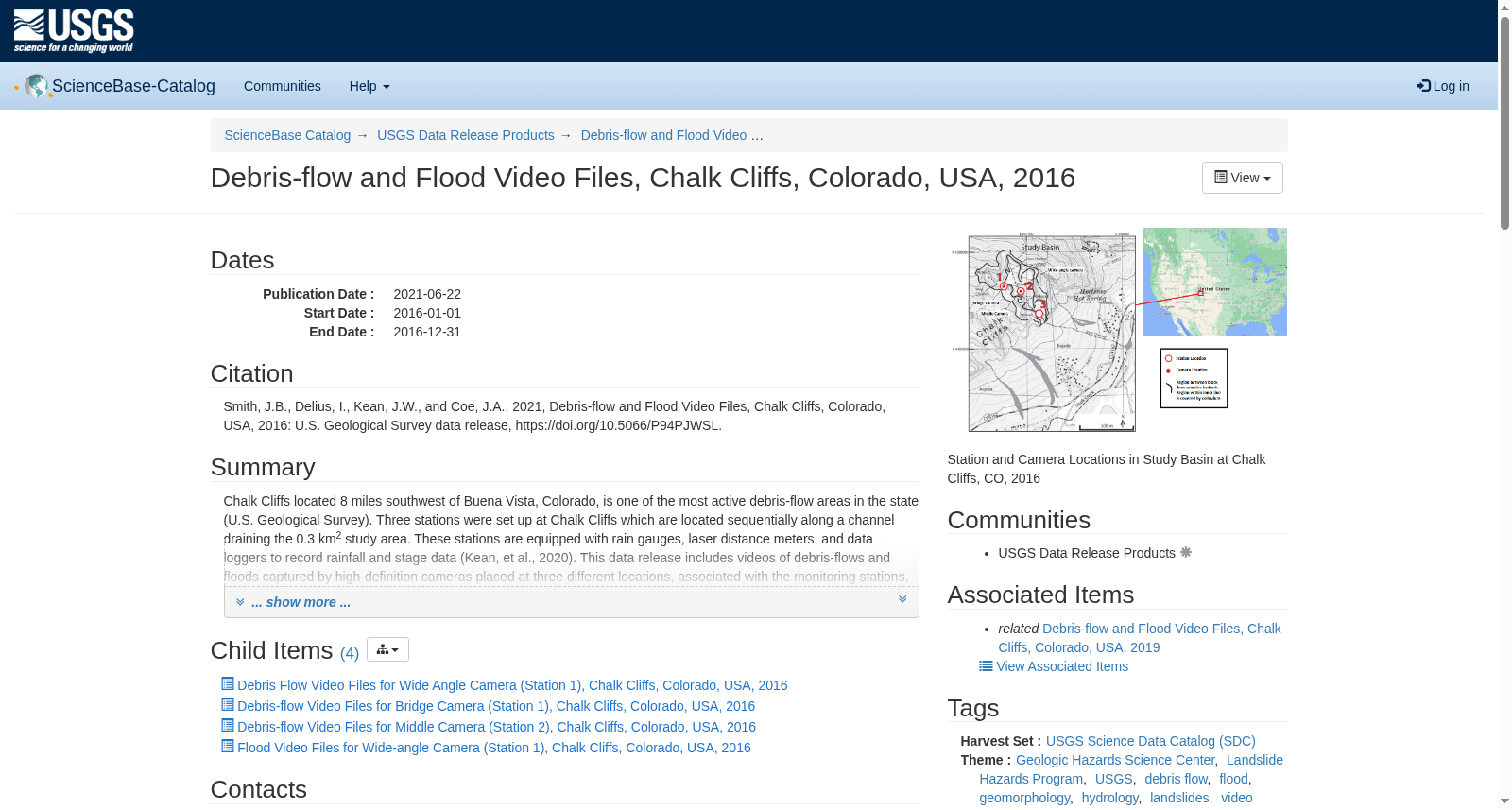Image resolution: width=1512 pixels, height=810 pixels.
Task: Click the start date 2016-01-01
Action: (427, 313)
